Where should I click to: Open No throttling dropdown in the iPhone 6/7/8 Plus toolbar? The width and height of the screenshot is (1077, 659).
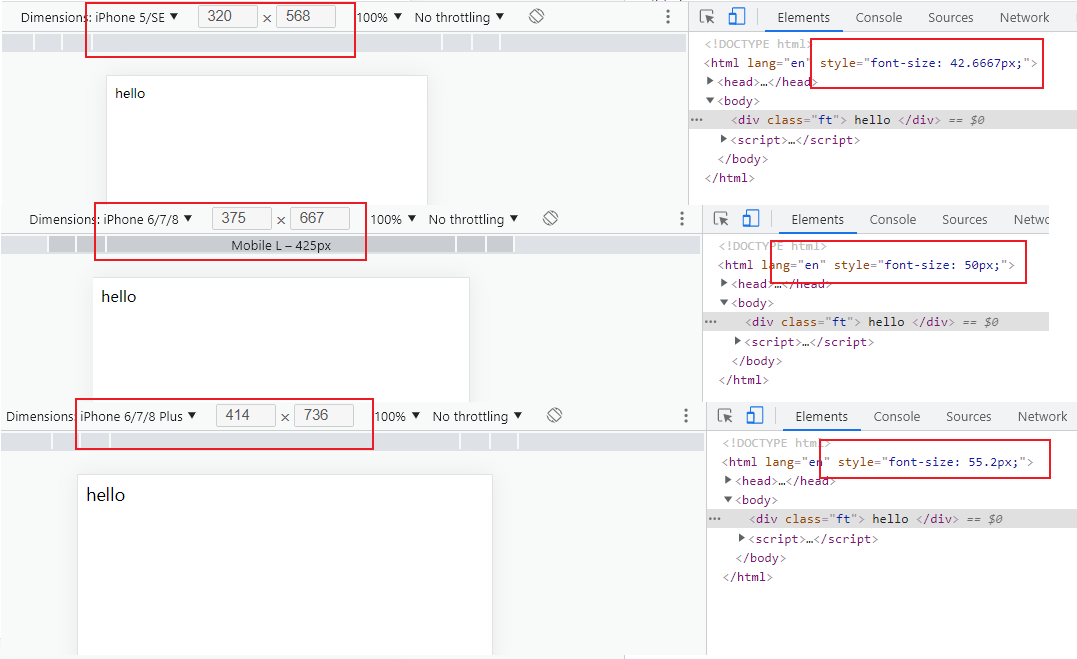click(x=477, y=416)
